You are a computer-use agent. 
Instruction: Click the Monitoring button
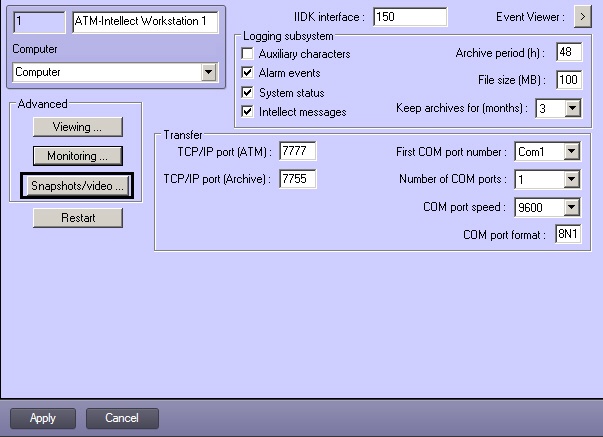[78, 156]
